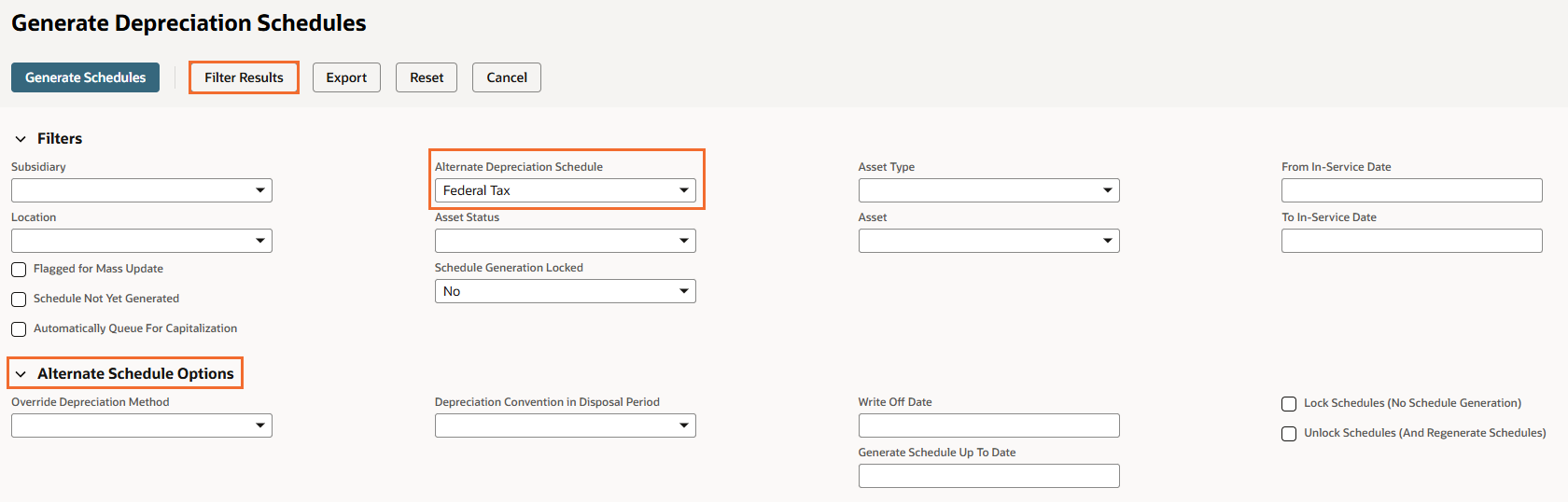This screenshot has width=1568, height=502.
Task: Open the Override Depreciation Method dropdown
Action: [142, 425]
